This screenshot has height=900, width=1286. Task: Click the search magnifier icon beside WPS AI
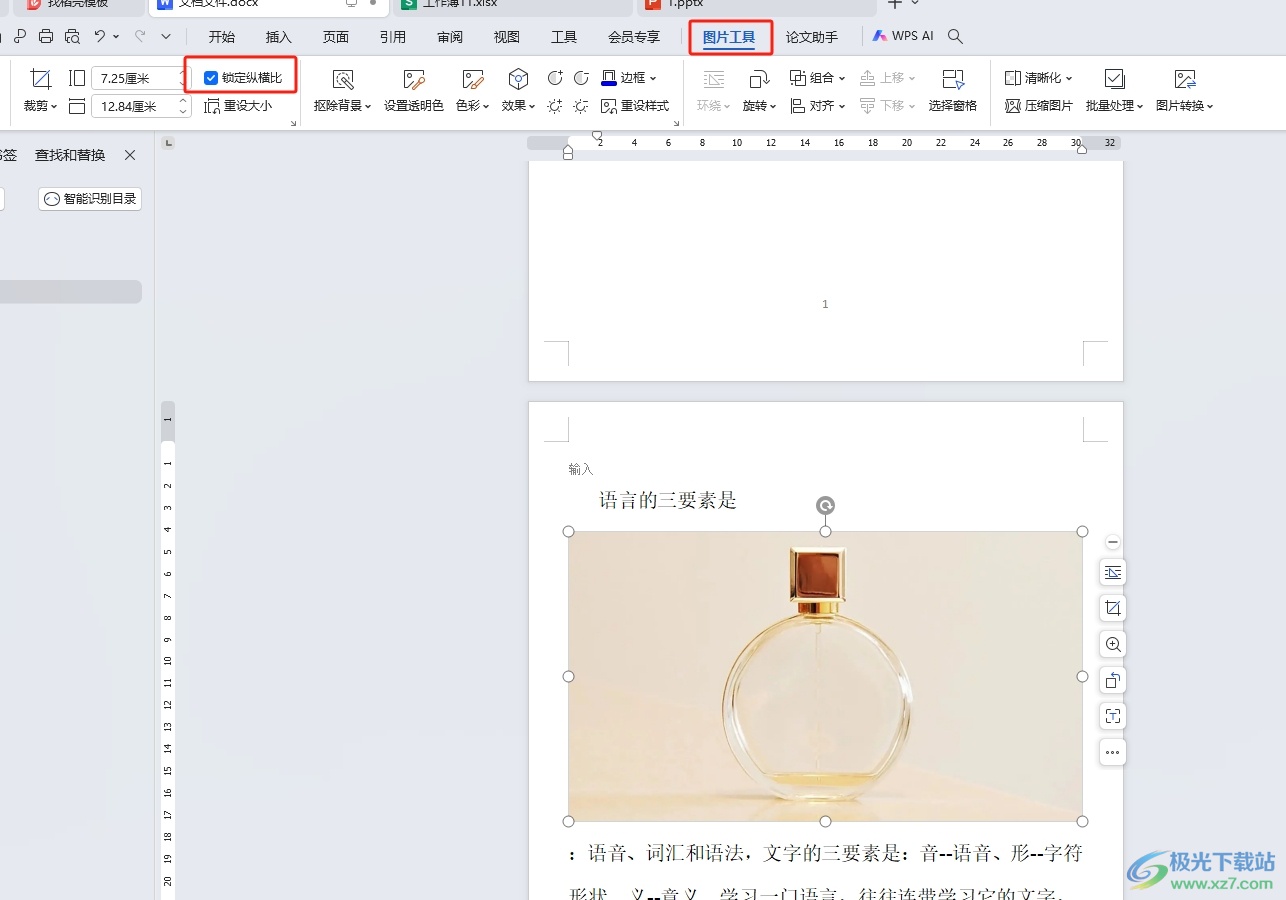point(955,36)
